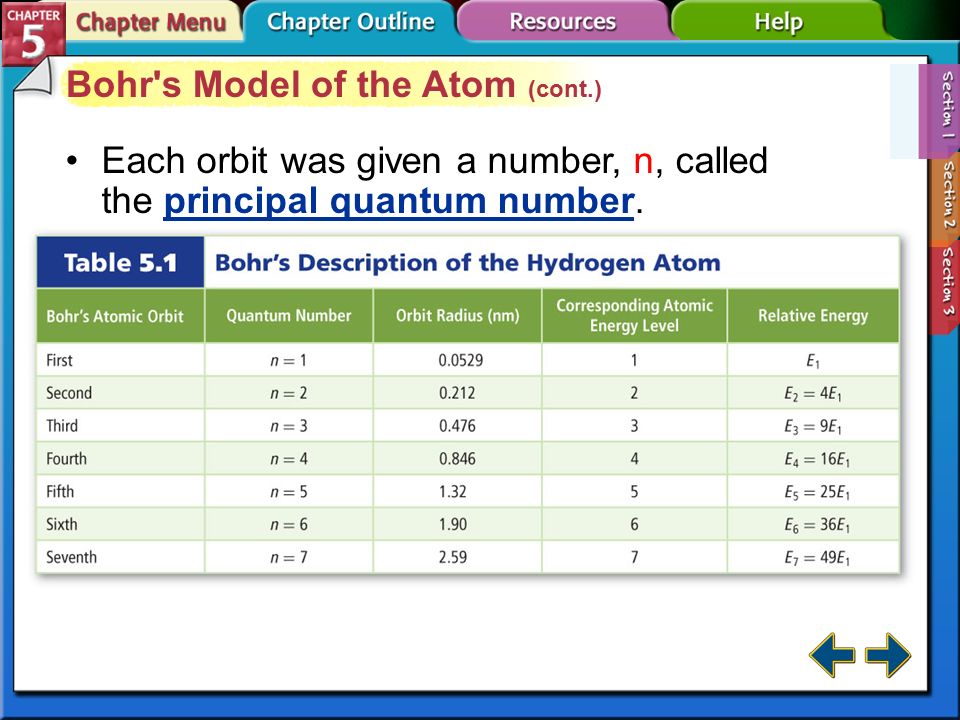Click the n = 1 cell
This screenshot has height=720, width=960.
[x=288, y=360]
